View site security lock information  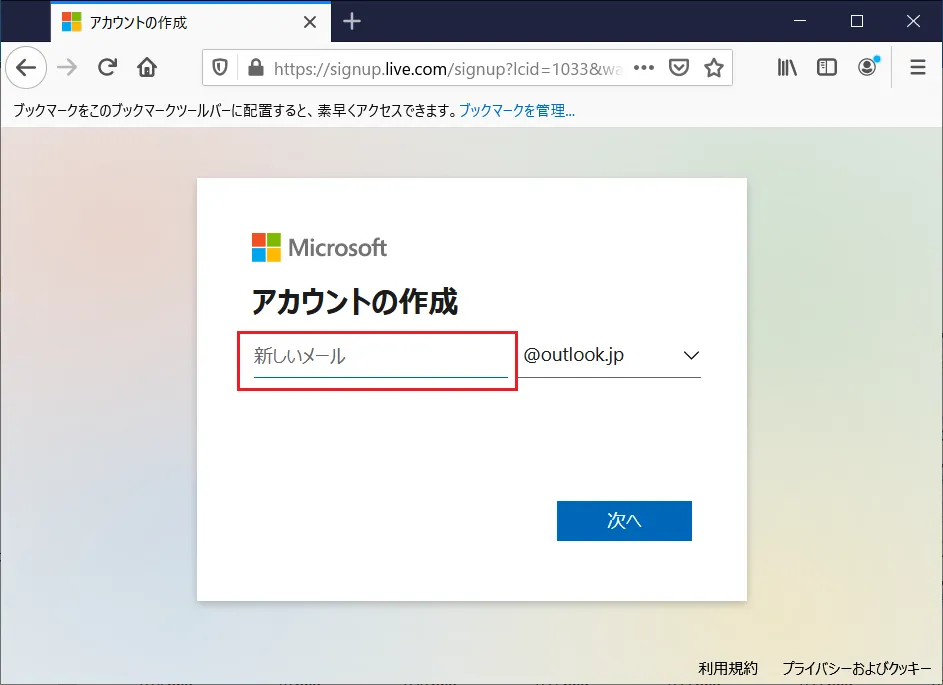pos(256,68)
